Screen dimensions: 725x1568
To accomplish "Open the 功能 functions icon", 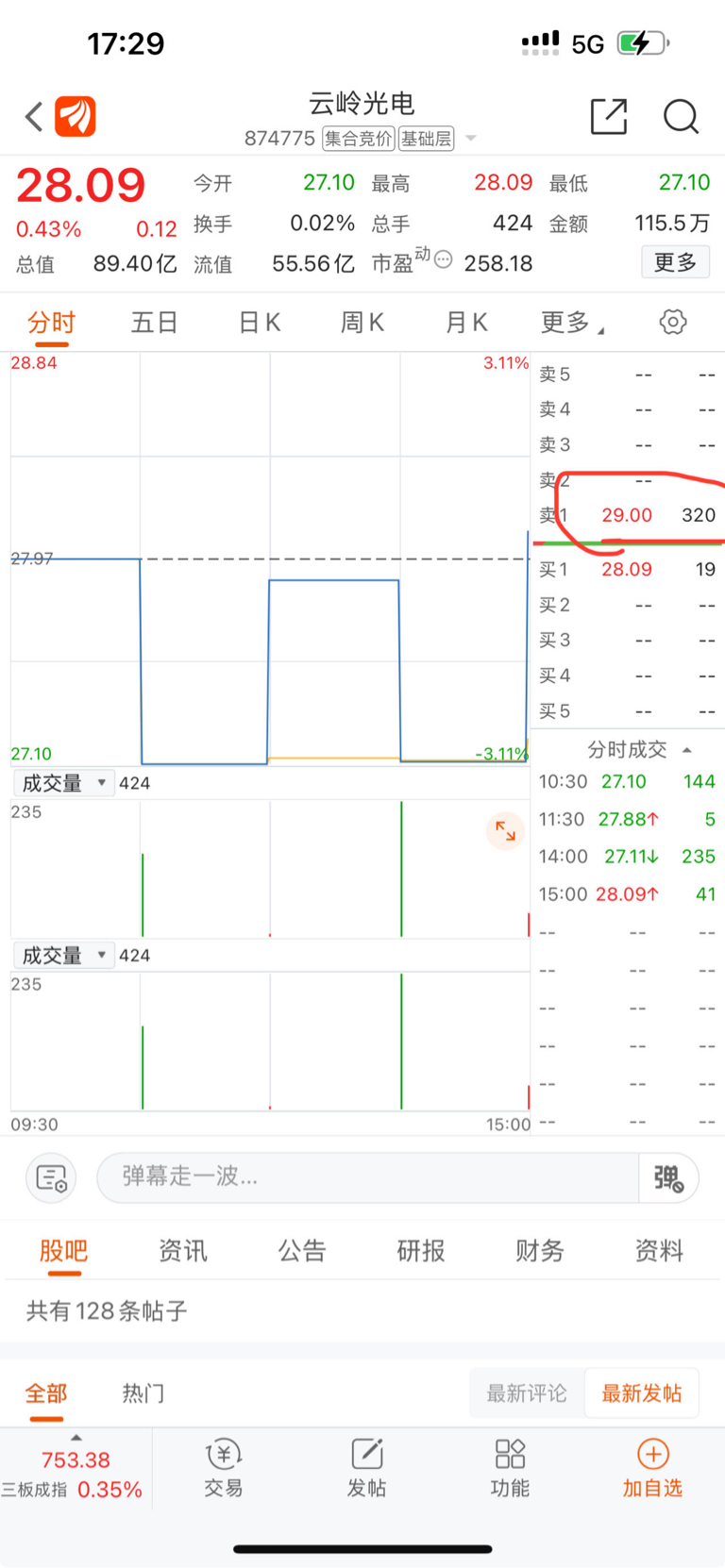I will click(510, 1468).
